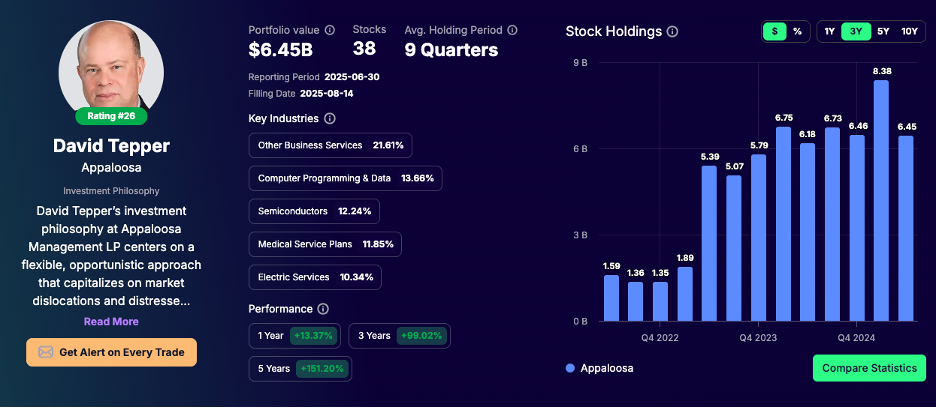Select the 3Y chart range
Screen dimensions: 936x408
[856, 32]
